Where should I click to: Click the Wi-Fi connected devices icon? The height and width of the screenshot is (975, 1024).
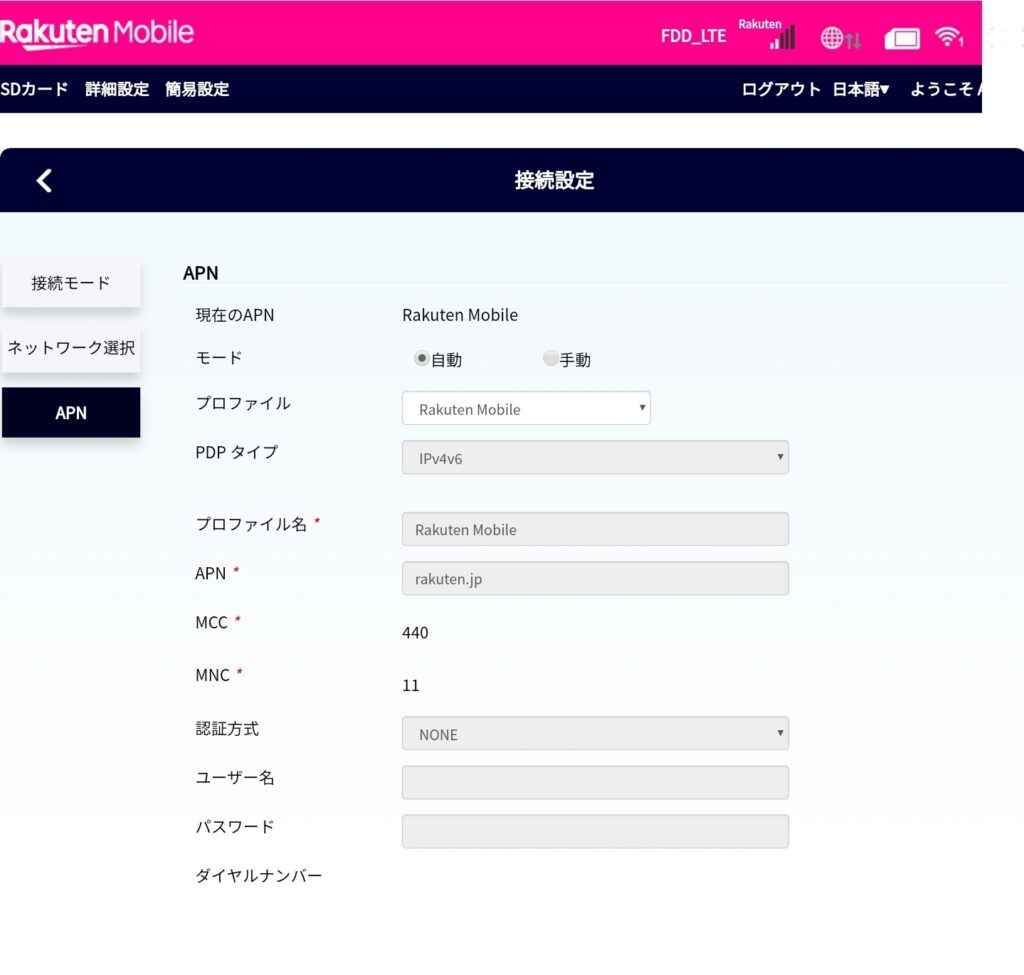click(x=949, y=37)
